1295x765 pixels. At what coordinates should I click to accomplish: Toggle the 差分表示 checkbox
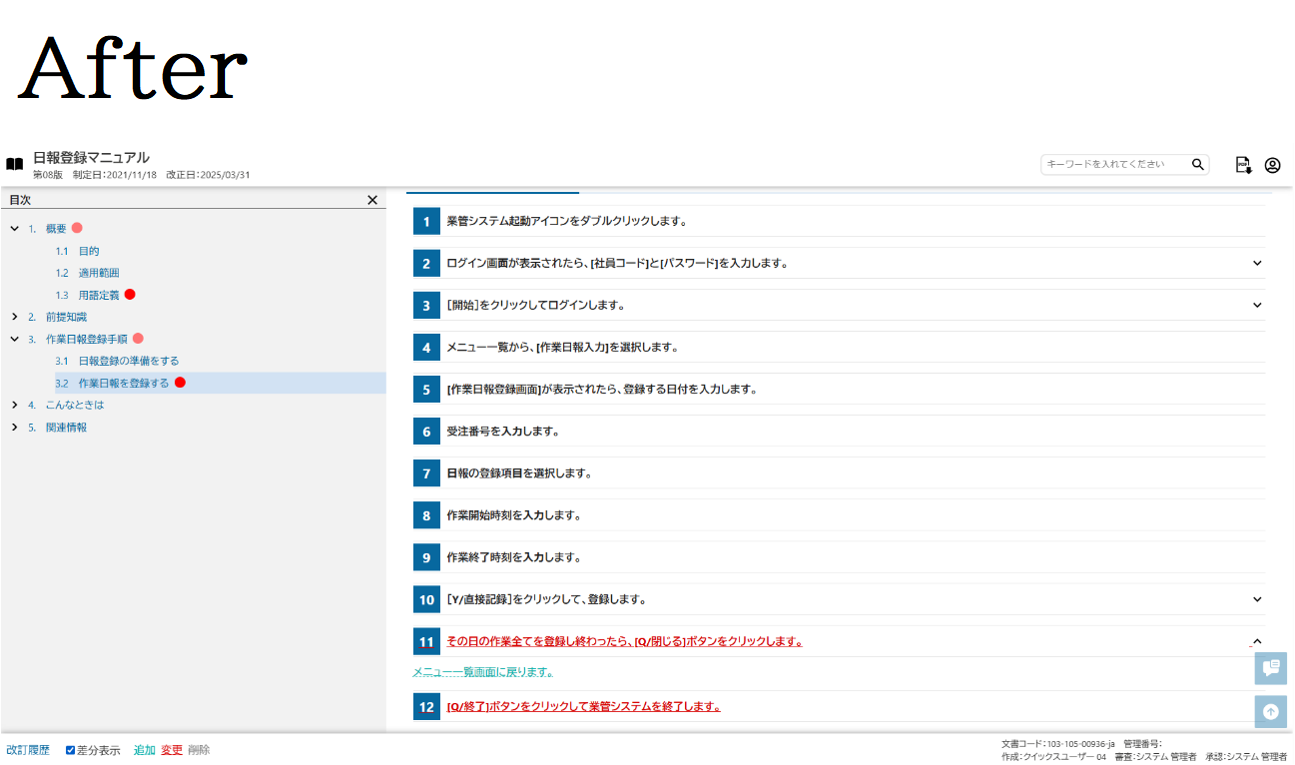point(71,750)
